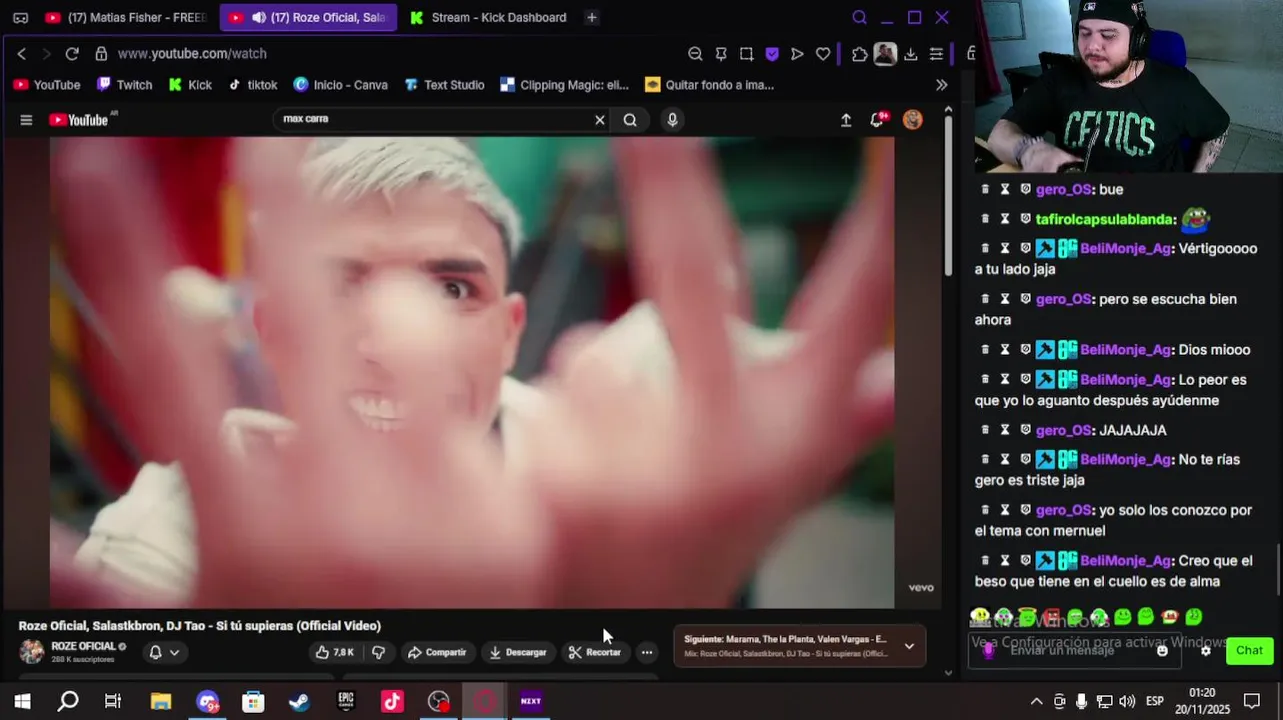Screen dimensions: 1283x720
Task: Open the ROZE OFICIAL channel link
Action: pos(84,646)
